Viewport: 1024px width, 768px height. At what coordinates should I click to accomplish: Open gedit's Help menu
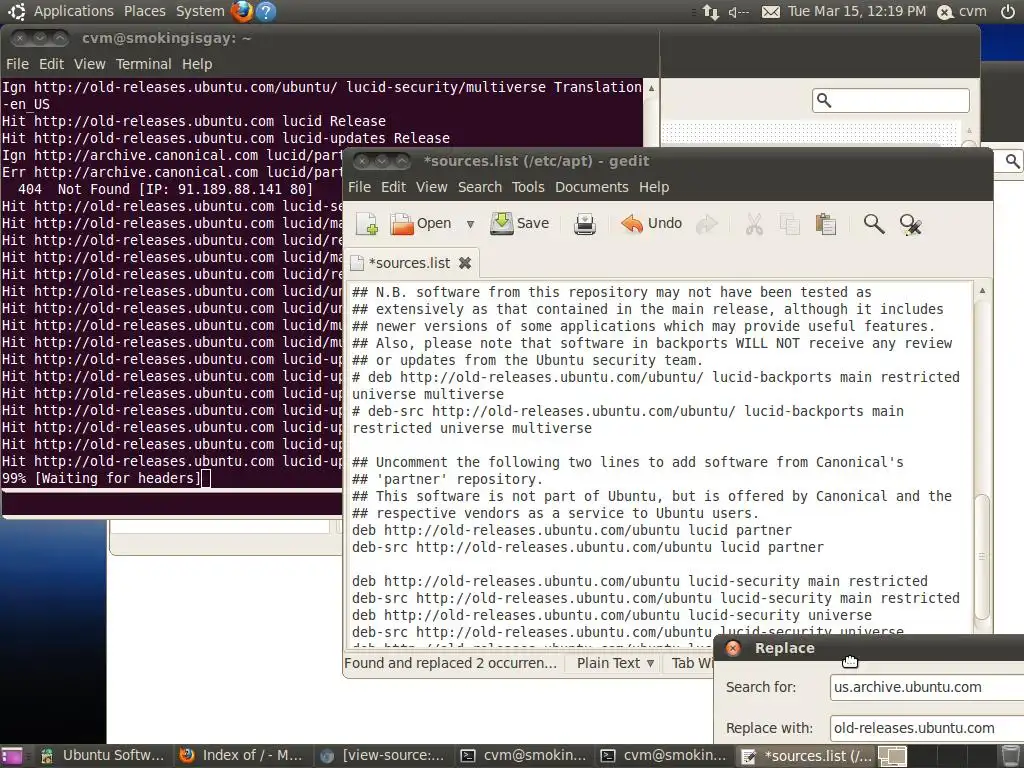654,187
